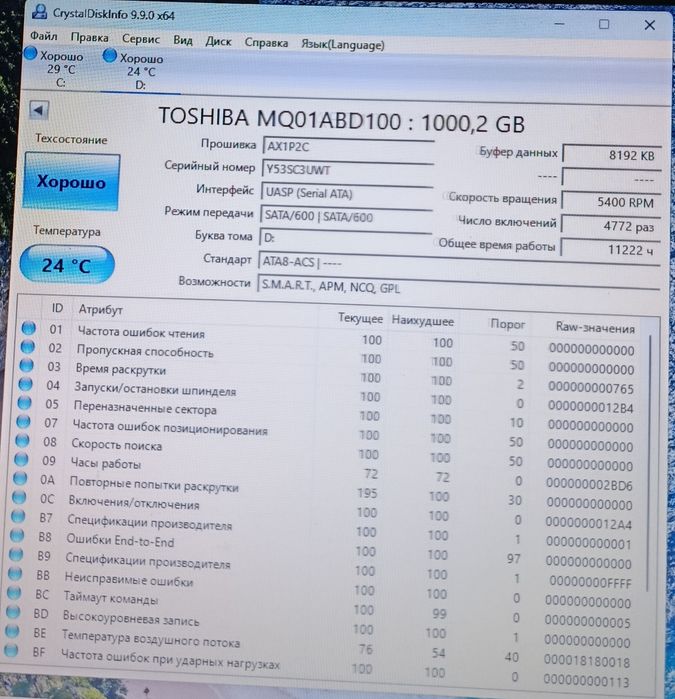Open the Диск menu
Screen dimensions: 675x699
click(218, 41)
